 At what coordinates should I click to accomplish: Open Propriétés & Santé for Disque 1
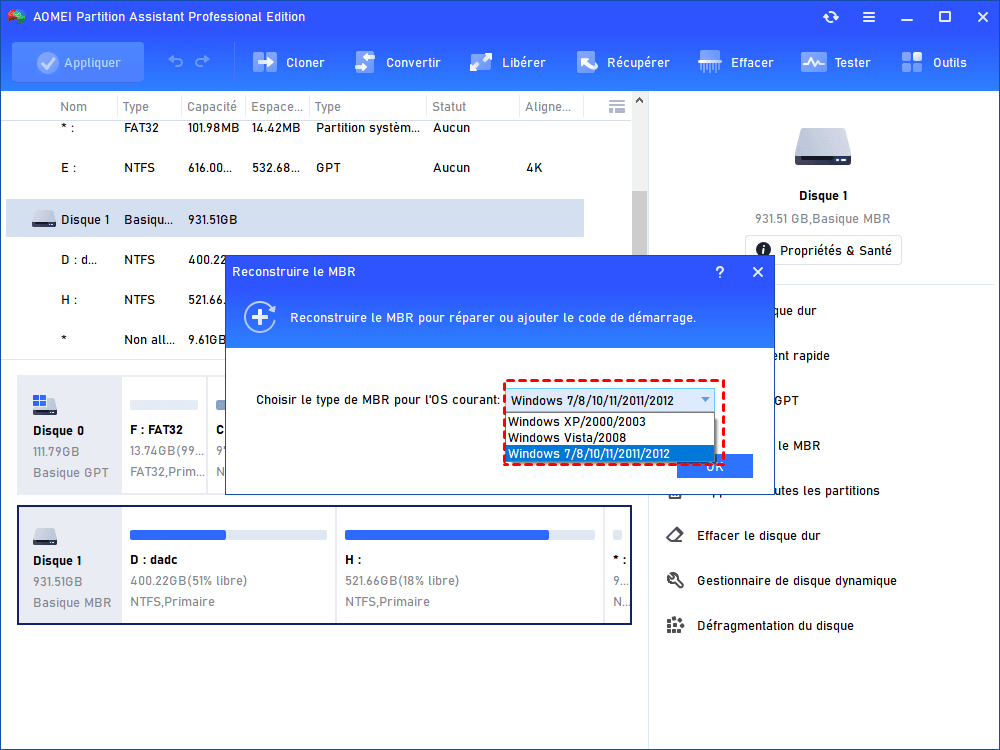click(x=823, y=250)
